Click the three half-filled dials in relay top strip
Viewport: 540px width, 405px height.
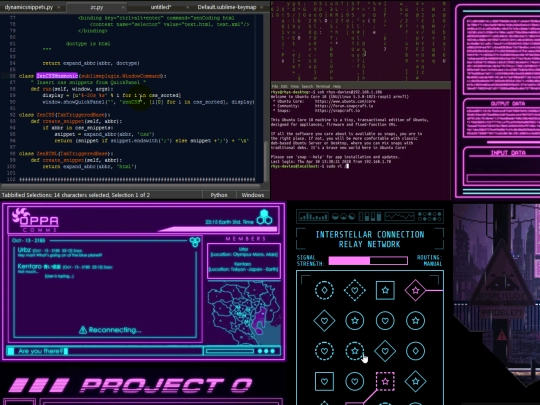(343, 216)
